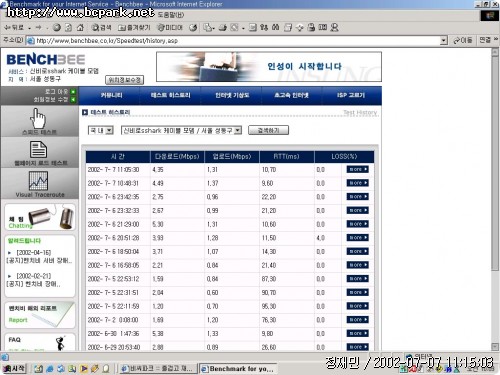
Task: Print the page with the printer icon
Action: tap(223, 28)
